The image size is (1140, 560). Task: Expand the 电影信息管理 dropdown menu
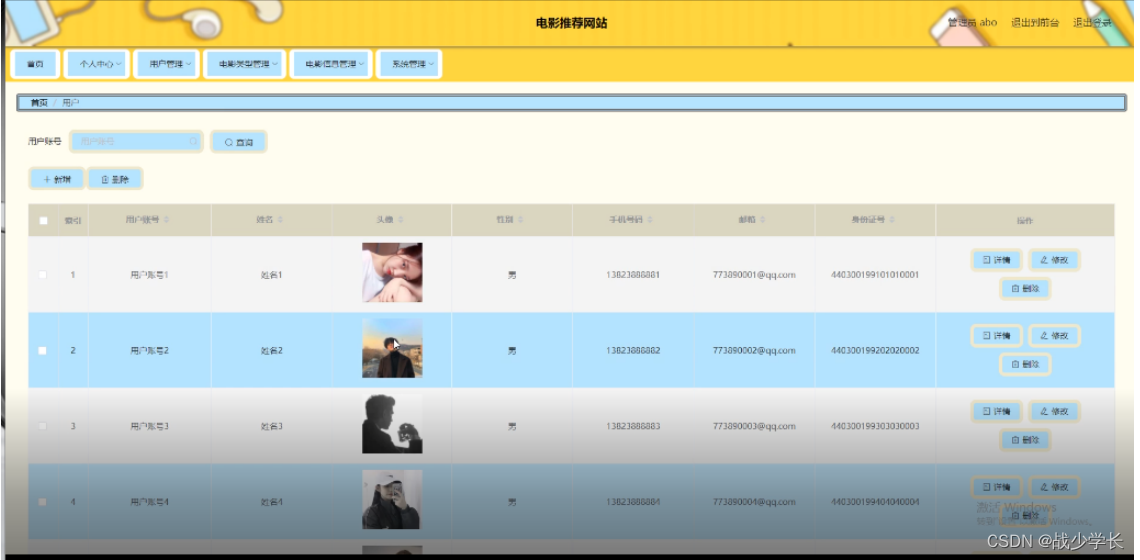coord(331,64)
